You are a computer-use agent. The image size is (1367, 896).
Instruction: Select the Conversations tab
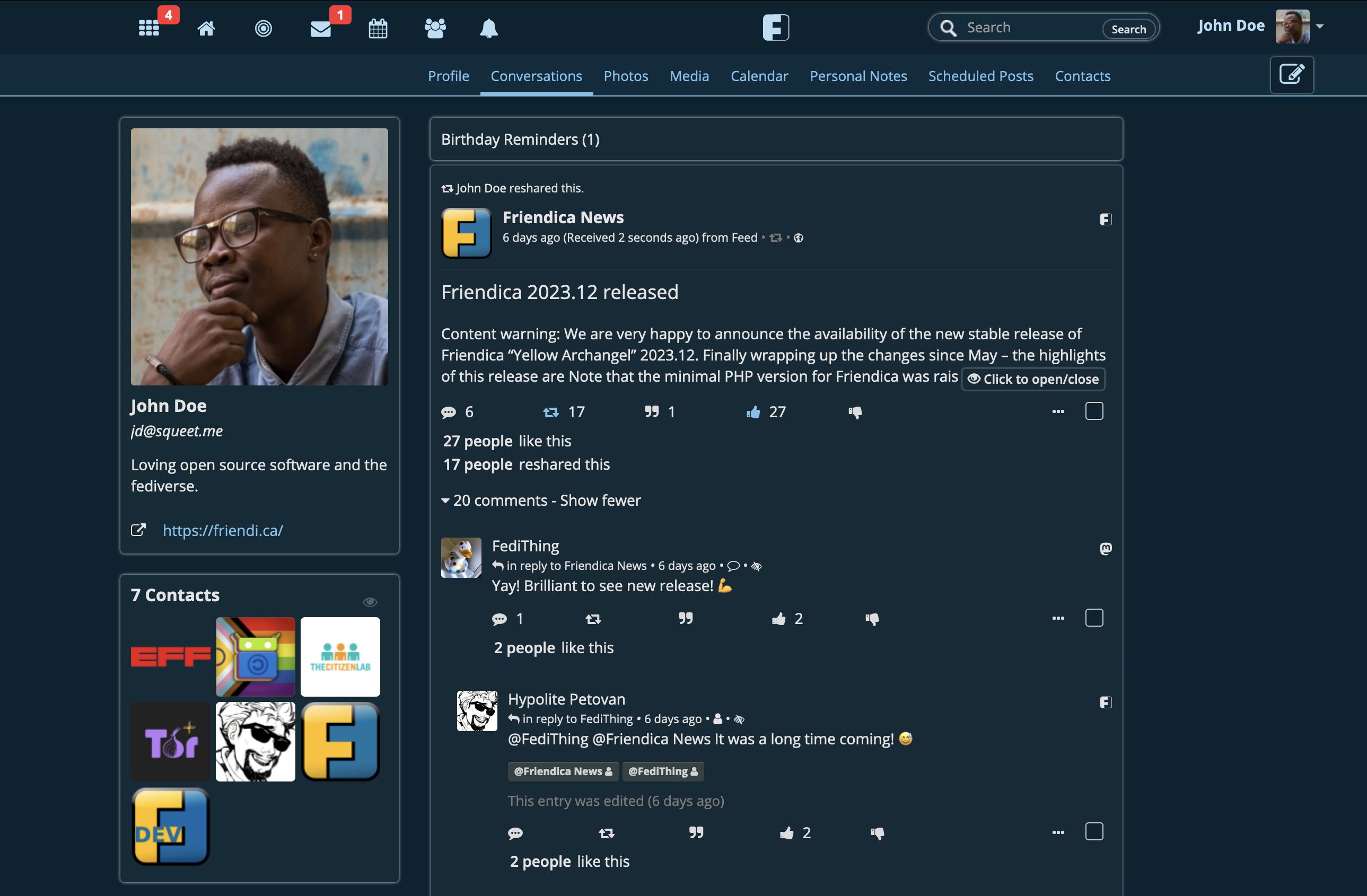click(537, 75)
